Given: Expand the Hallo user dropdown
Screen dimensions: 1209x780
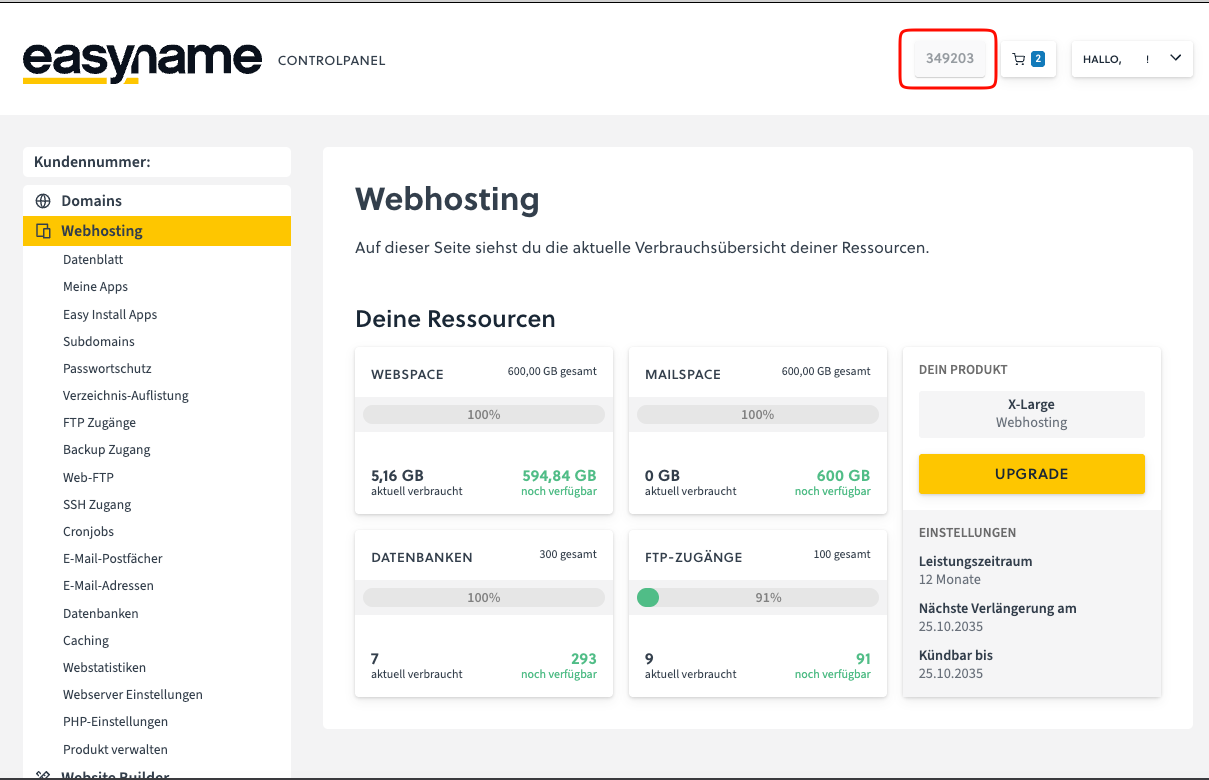Looking at the screenshot, I should click(1175, 58).
